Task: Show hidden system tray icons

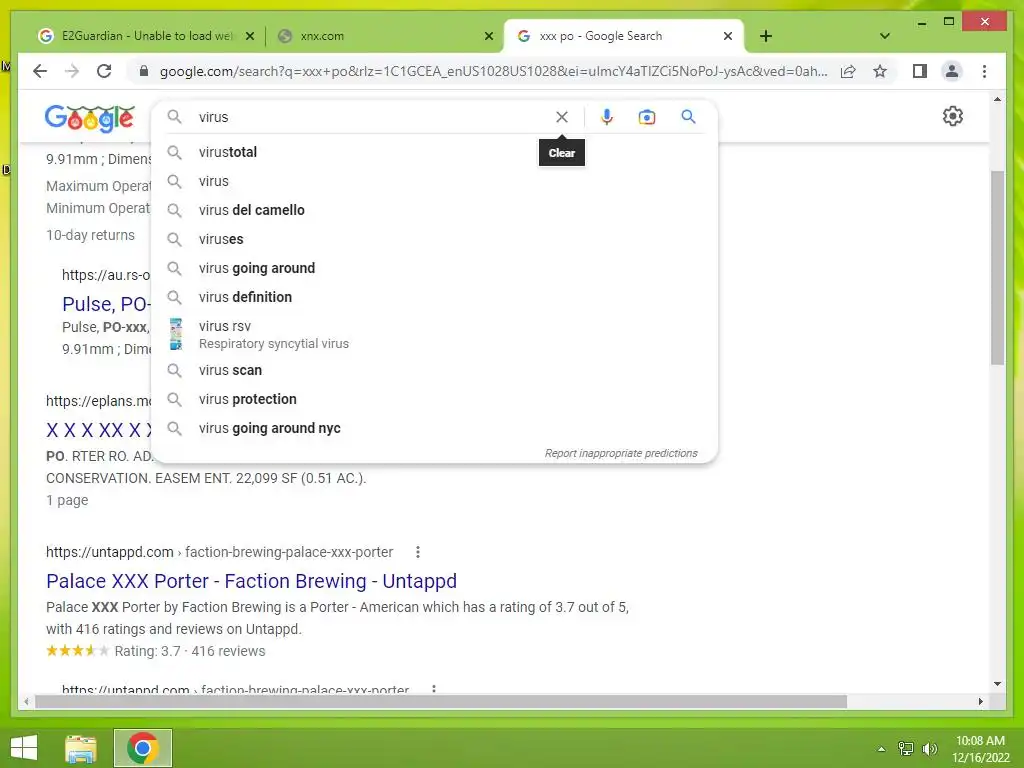Action: pyautogui.click(x=882, y=749)
